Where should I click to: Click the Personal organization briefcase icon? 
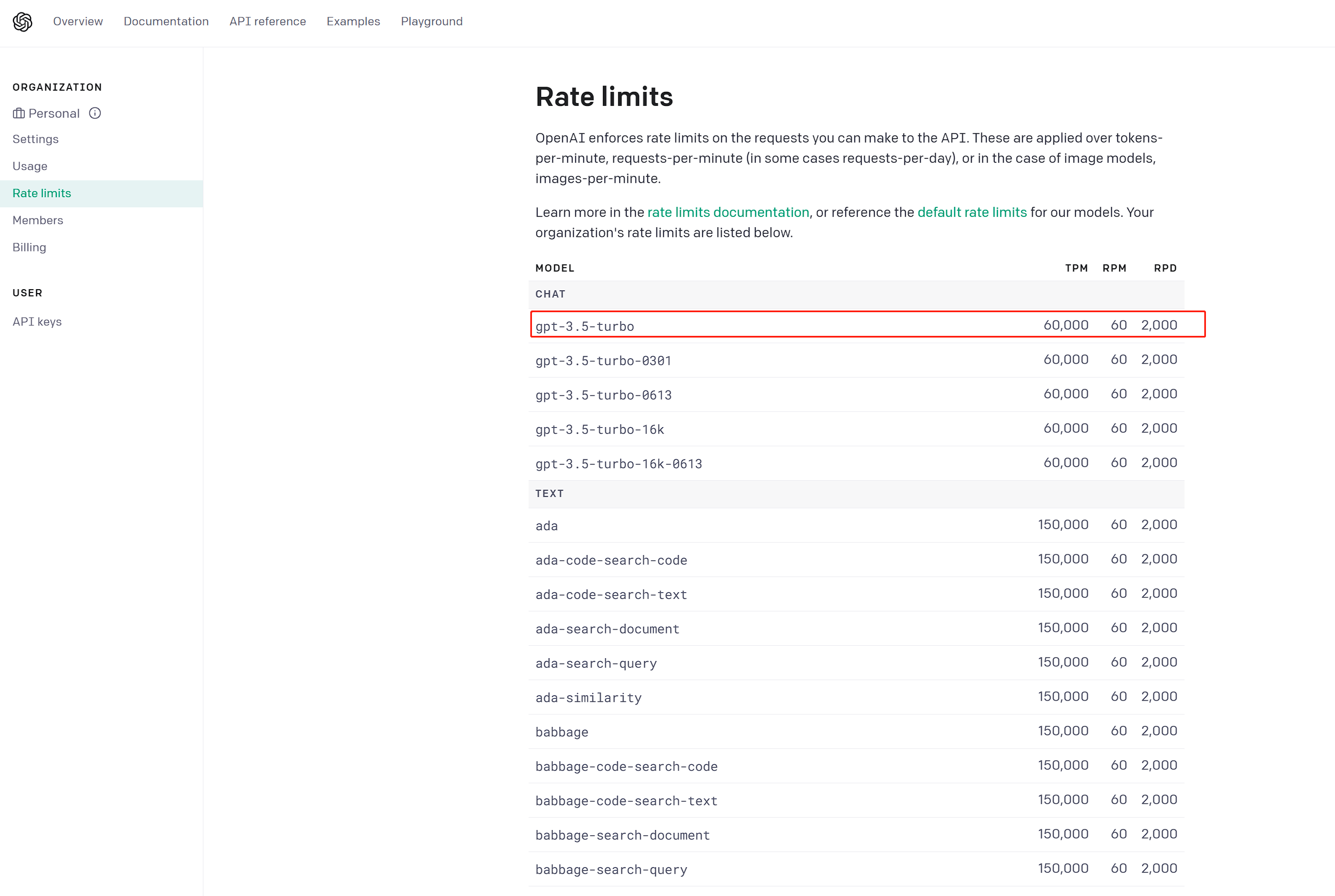pos(19,113)
